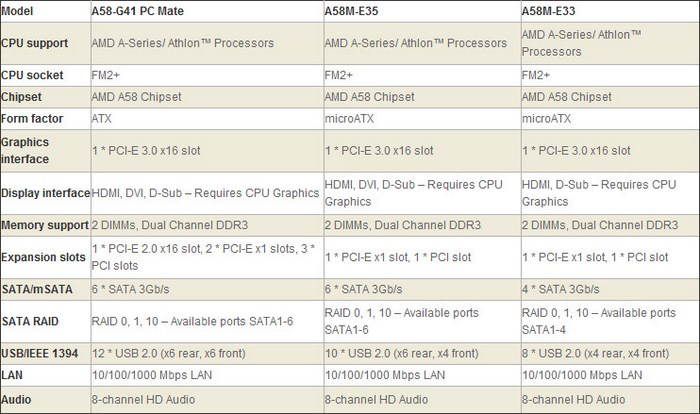Image resolution: width=700 pixels, height=414 pixels.
Task: Click the Display interface row label
Action: coord(45,192)
